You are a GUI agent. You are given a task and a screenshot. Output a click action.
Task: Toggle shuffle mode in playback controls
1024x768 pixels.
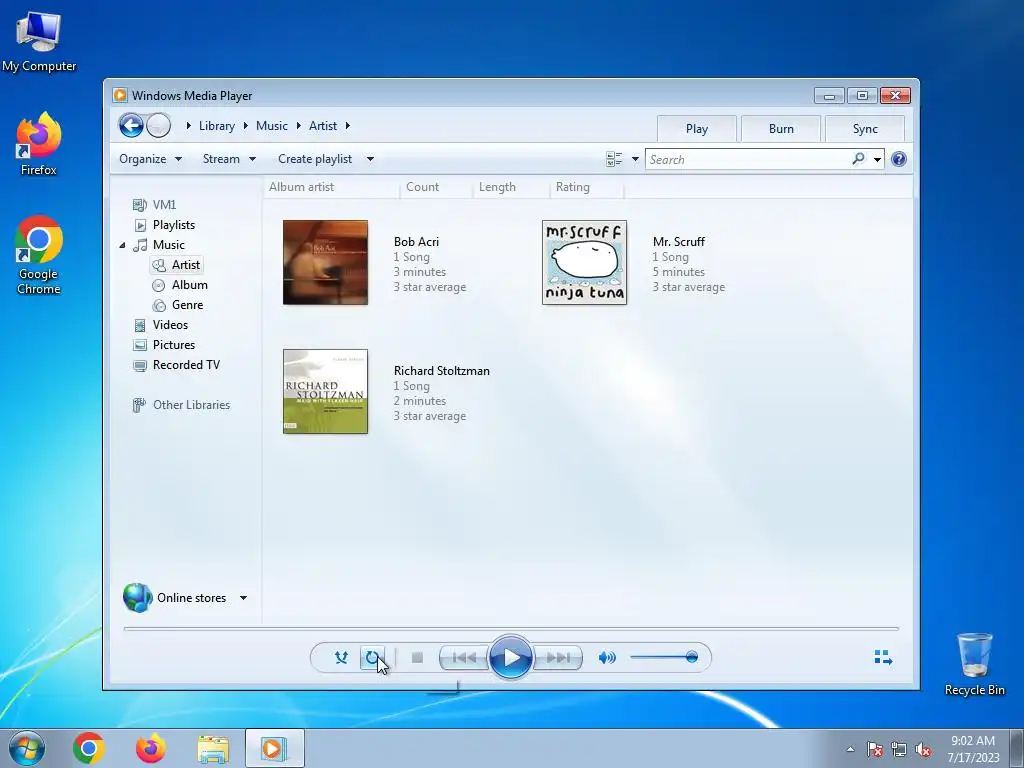click(341, 658)
